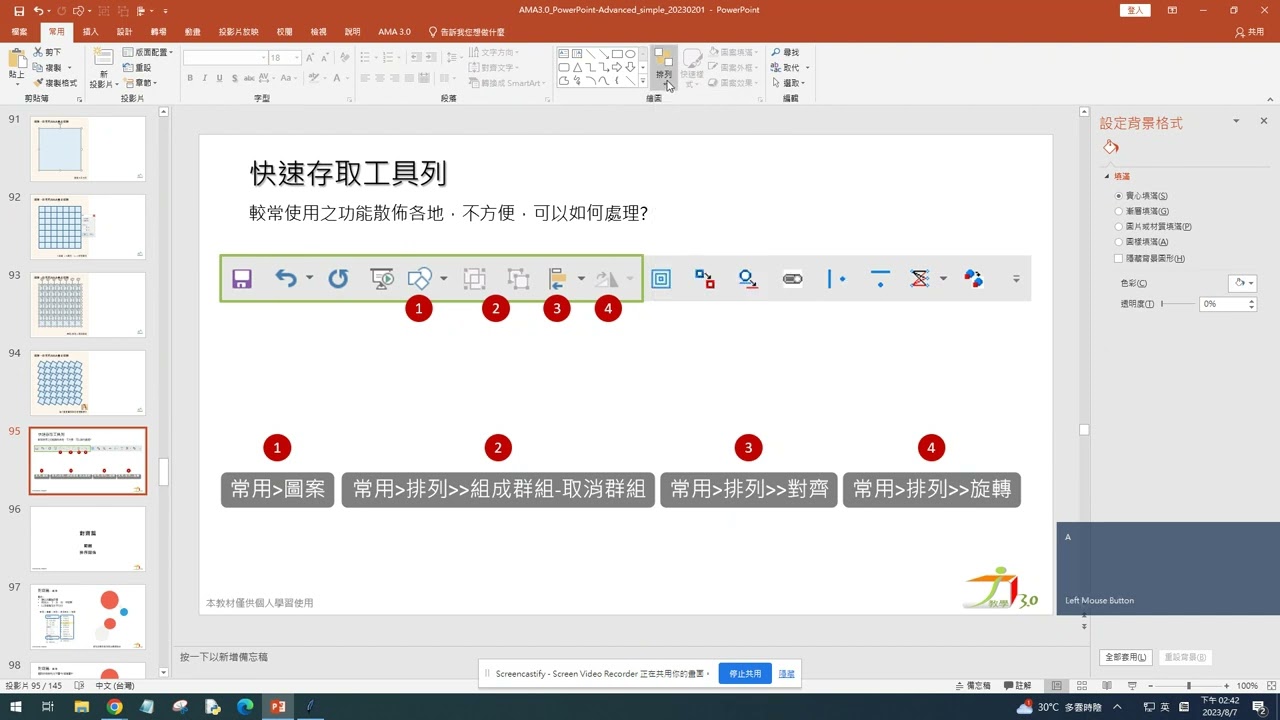Switch to the Design (設計) tab
Screen dimensions: 1280x720
click(124, 32)
